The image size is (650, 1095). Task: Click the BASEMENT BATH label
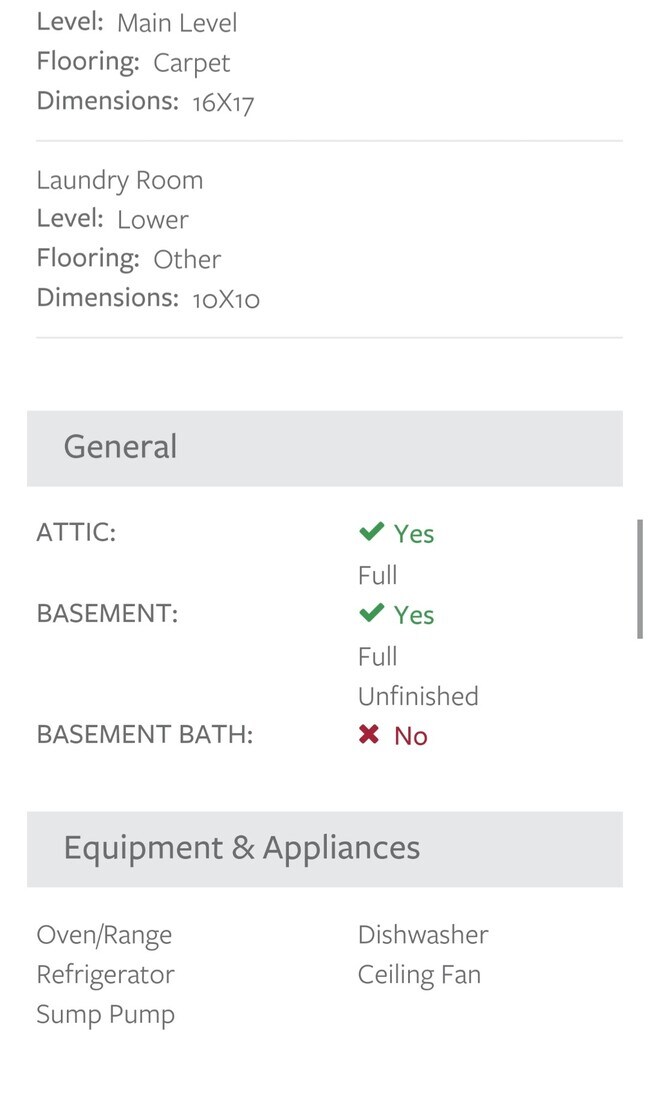(145, 735)
